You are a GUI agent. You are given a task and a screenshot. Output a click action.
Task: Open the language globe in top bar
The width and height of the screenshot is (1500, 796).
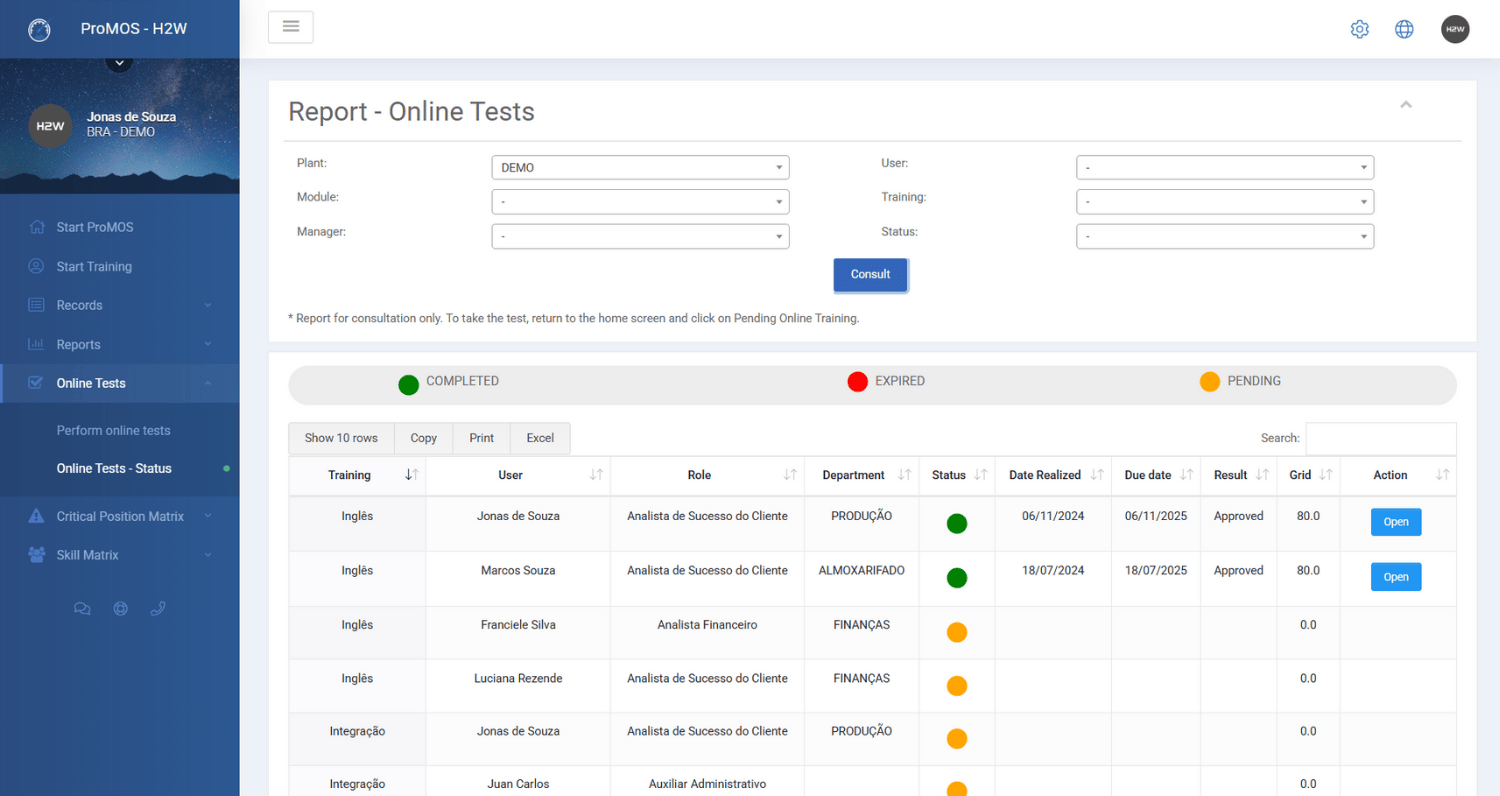tap(1404, 29)
